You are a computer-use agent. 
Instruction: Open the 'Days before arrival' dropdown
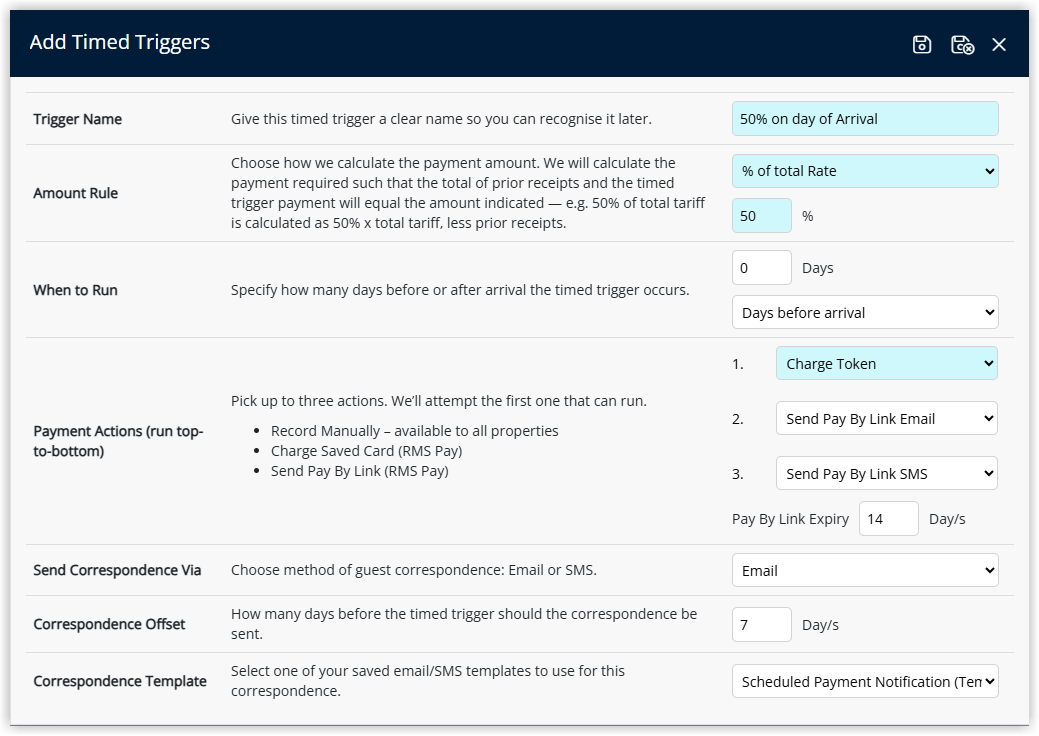(865, 312)
